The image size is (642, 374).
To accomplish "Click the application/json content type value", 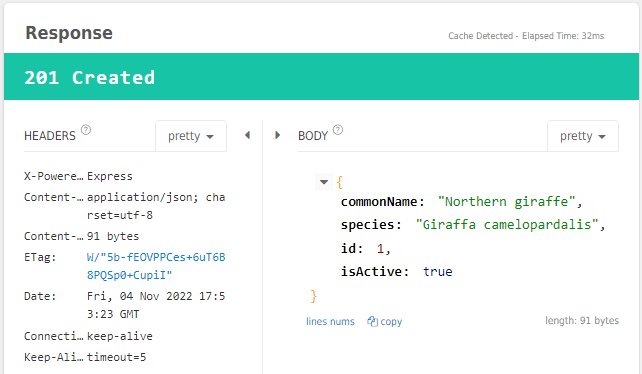I will (x=156, y=206).
